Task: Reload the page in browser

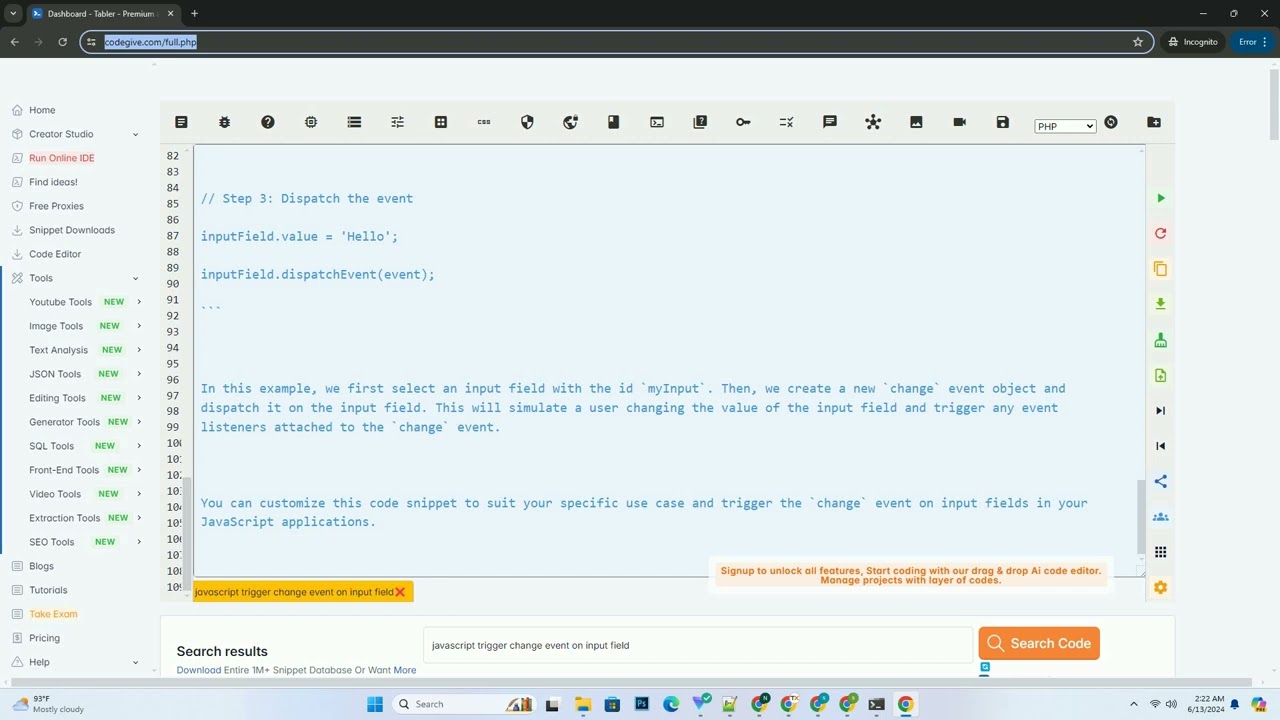Action: coord(62,42)
